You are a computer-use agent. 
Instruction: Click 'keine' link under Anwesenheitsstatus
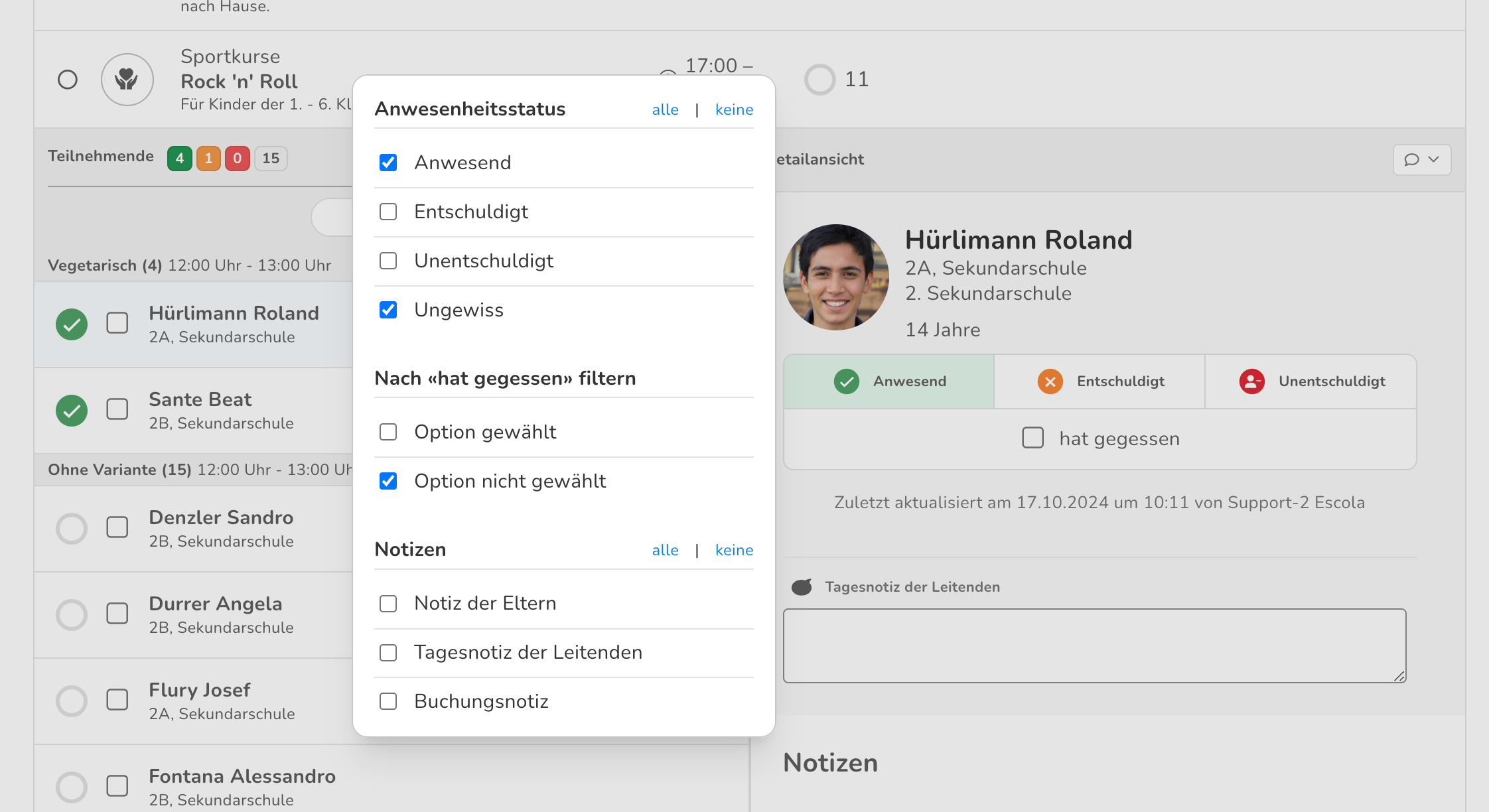[x=734, y=109]
